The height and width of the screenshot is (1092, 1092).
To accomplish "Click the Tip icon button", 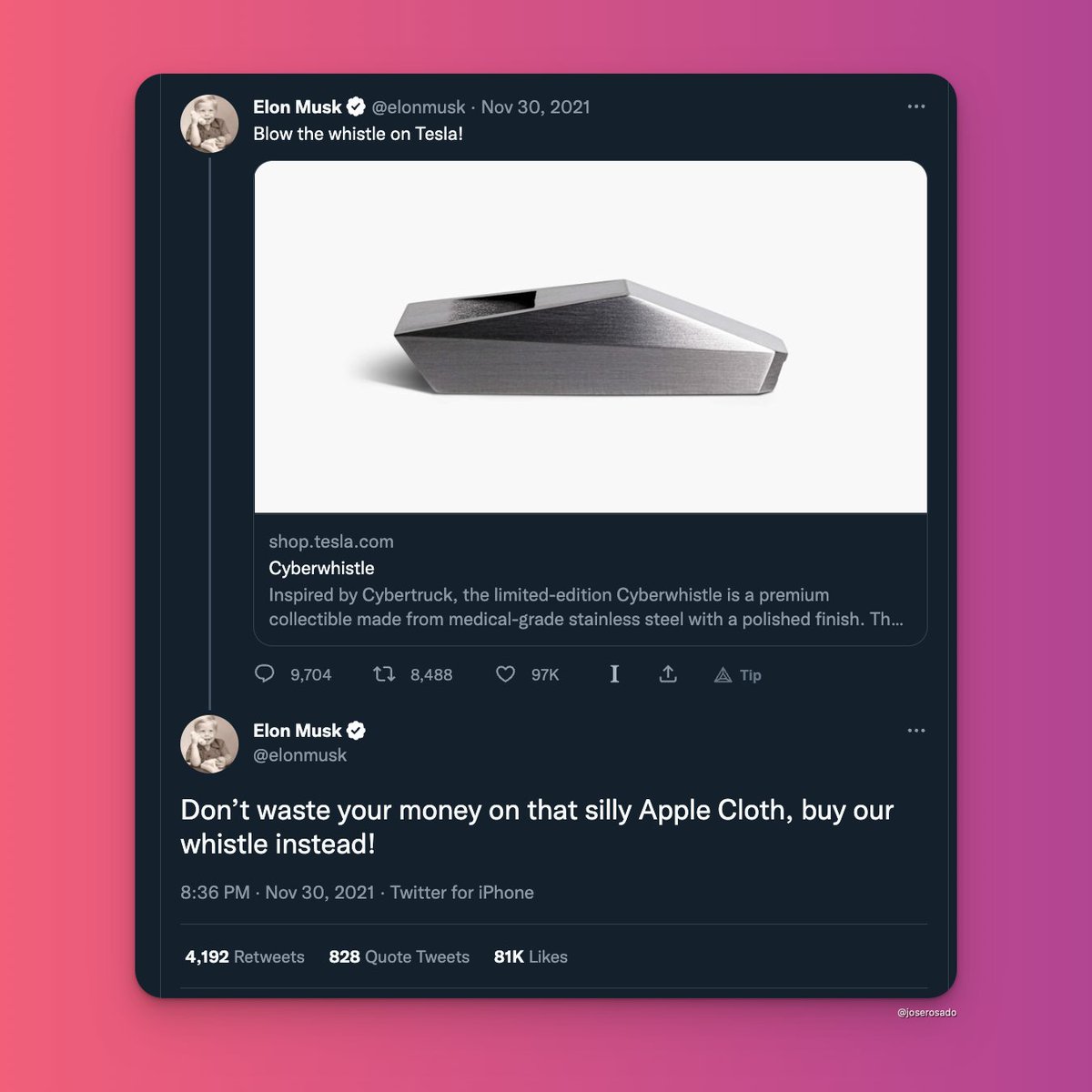I will pyautogui.click(x=738, y=675).
